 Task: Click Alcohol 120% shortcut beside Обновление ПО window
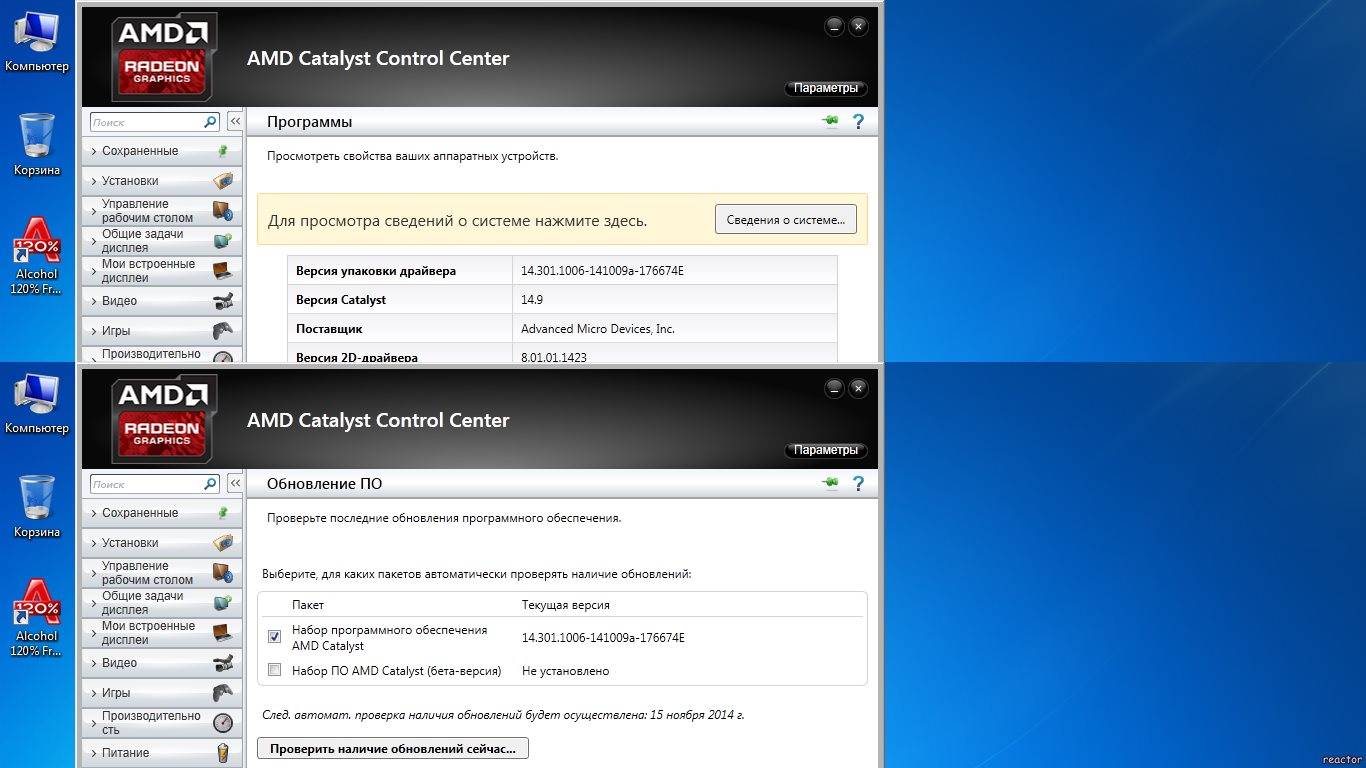tap(37, 618)
